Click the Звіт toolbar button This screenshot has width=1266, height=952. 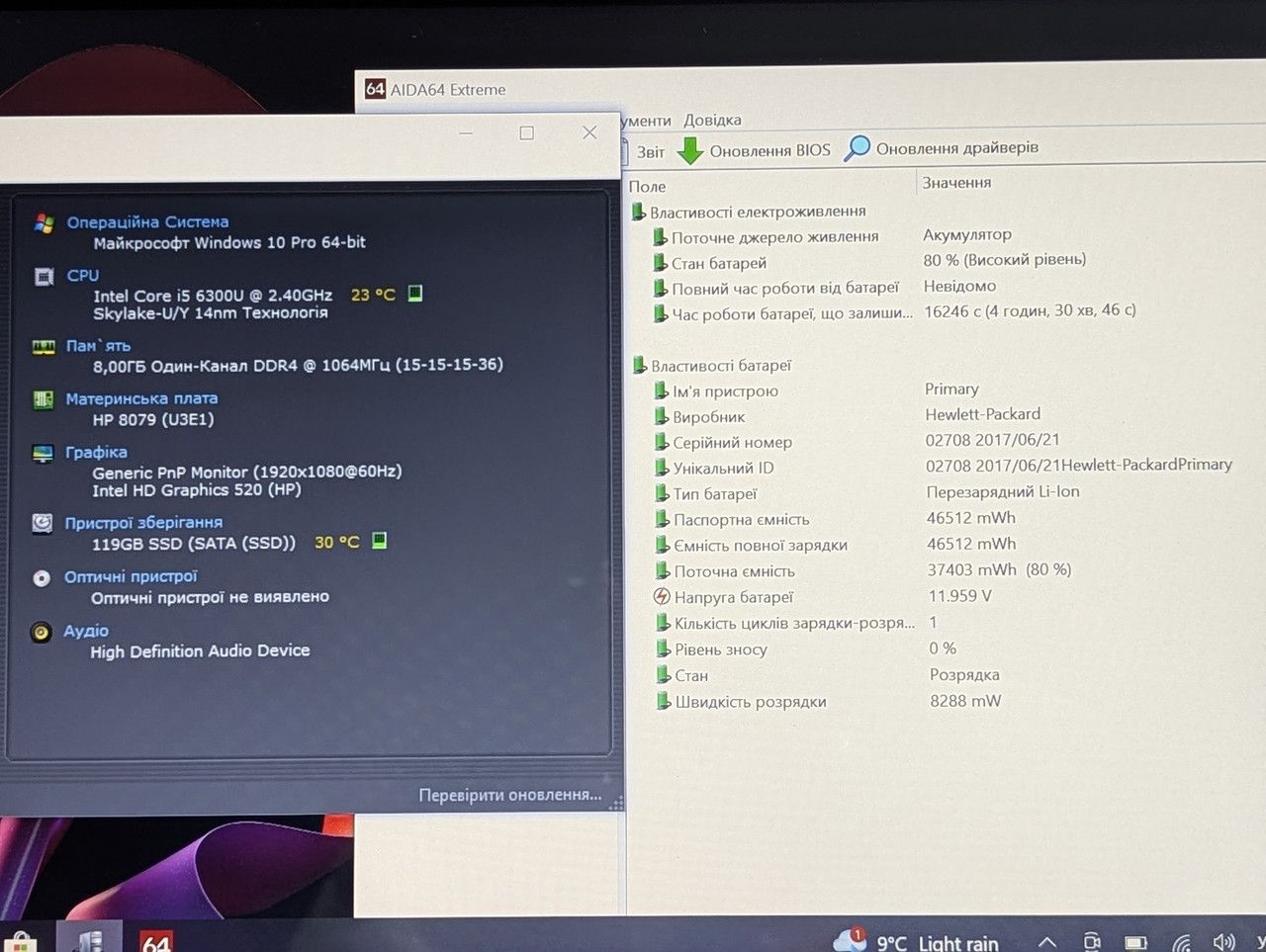coord(645,152)
